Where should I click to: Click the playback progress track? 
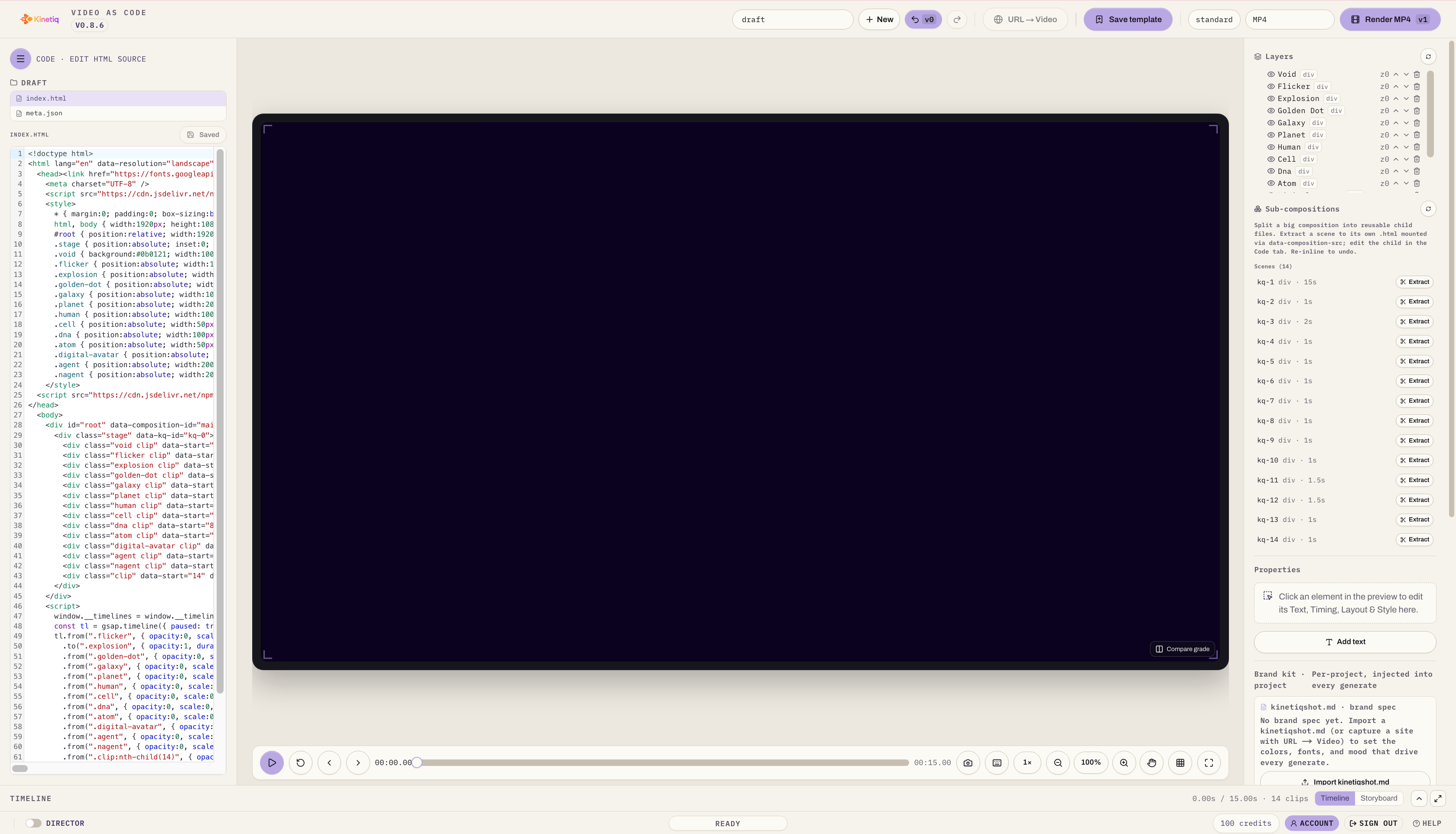(x=663, y=762)
